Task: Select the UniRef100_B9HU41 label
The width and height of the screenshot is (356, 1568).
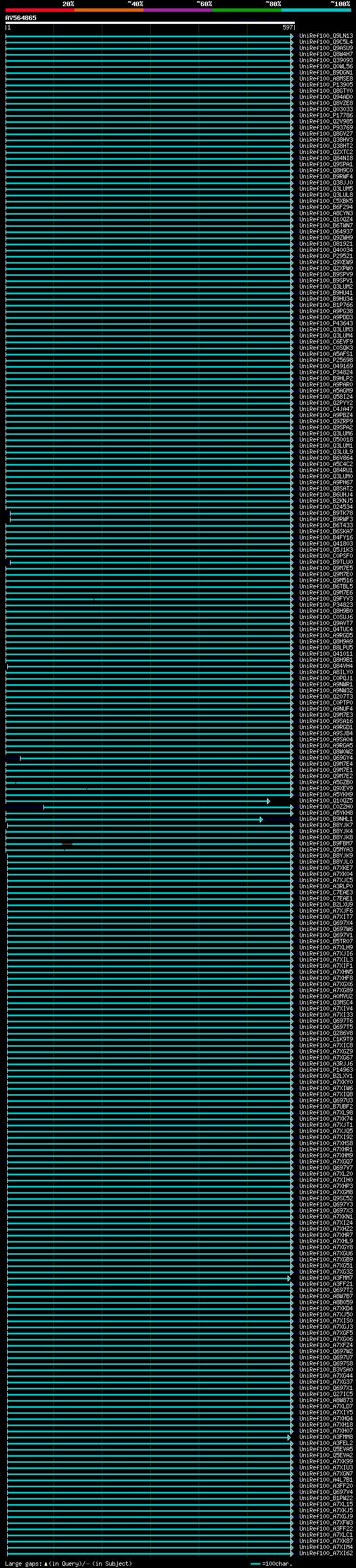Action: pyautogui.click(x=325, y=293)
